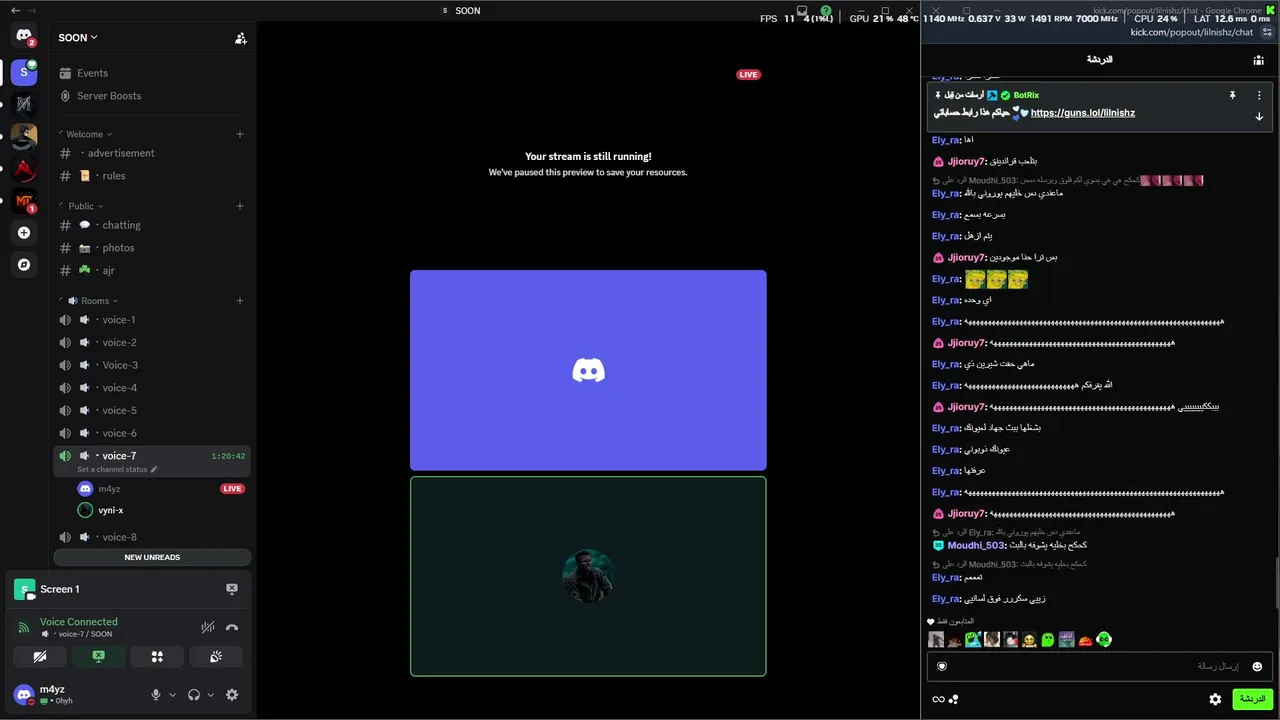Collapse the Rooms category

coord(92,301)
